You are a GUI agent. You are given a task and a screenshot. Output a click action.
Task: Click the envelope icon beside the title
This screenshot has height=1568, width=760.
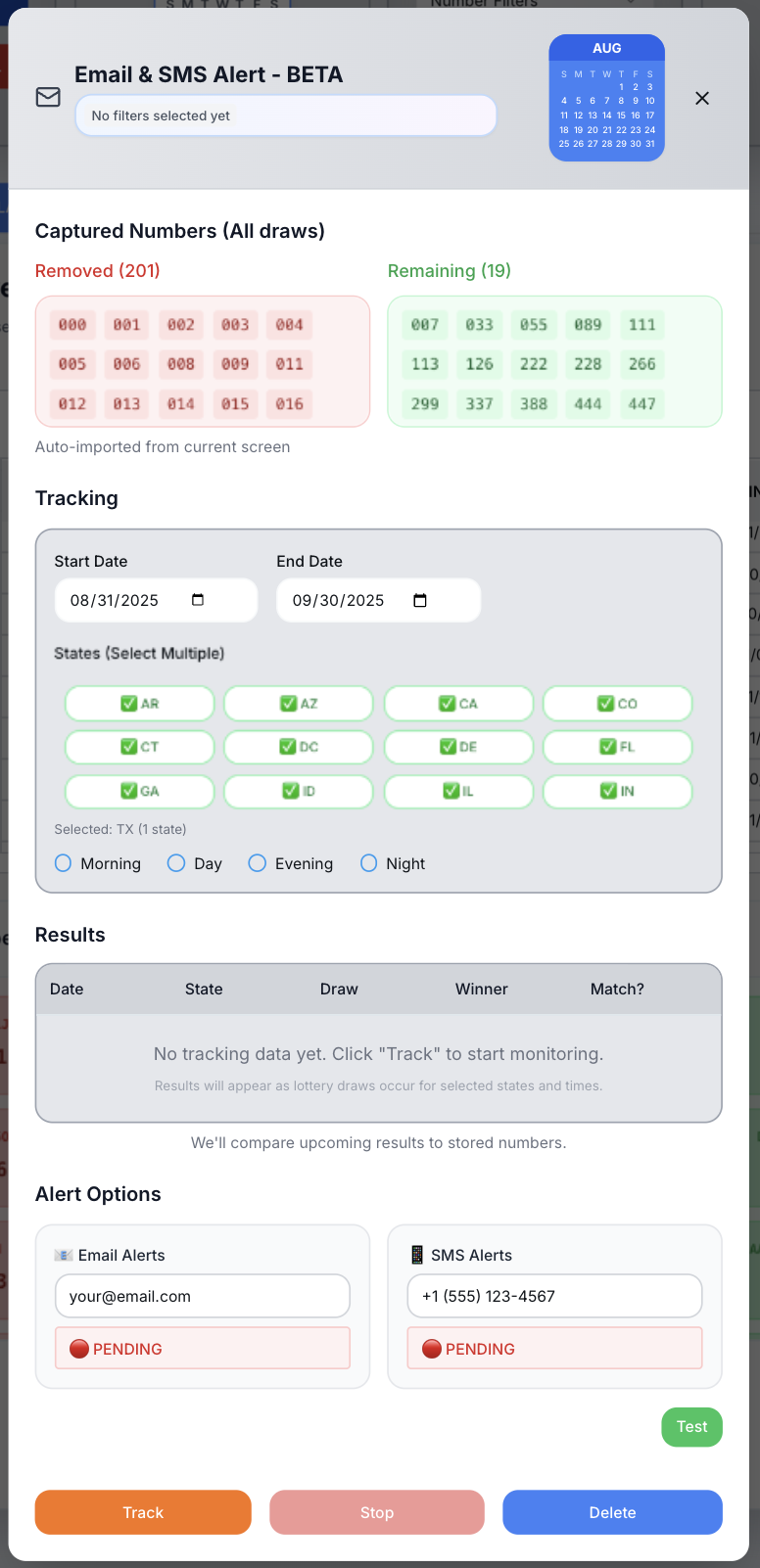point(48,97)
